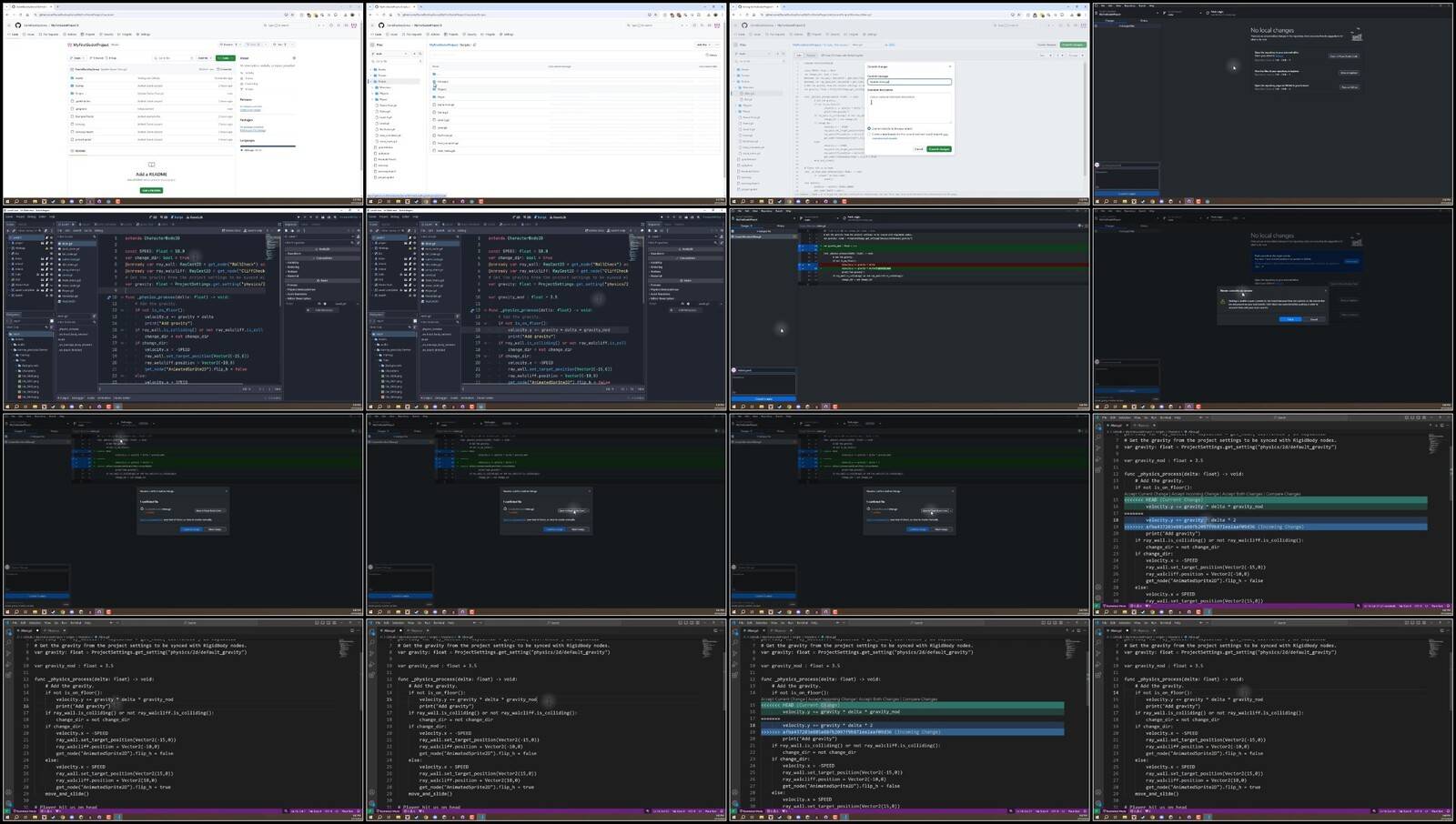Open Source Control icon in third-row VS Code frame
The width and height of the screenshot is (1456, 824).
[x=1098, y=447]
